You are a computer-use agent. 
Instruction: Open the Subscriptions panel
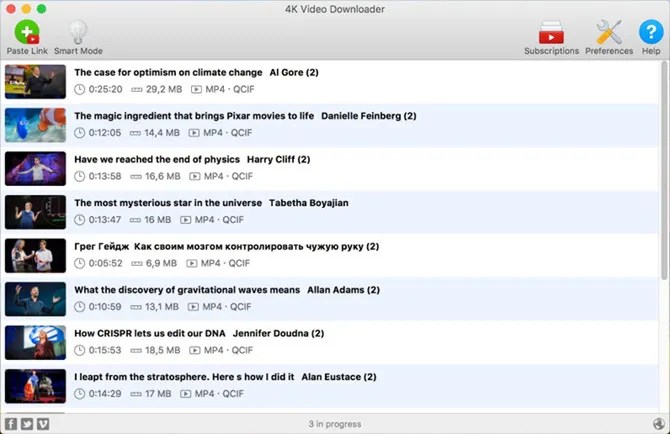click(551, 32)
